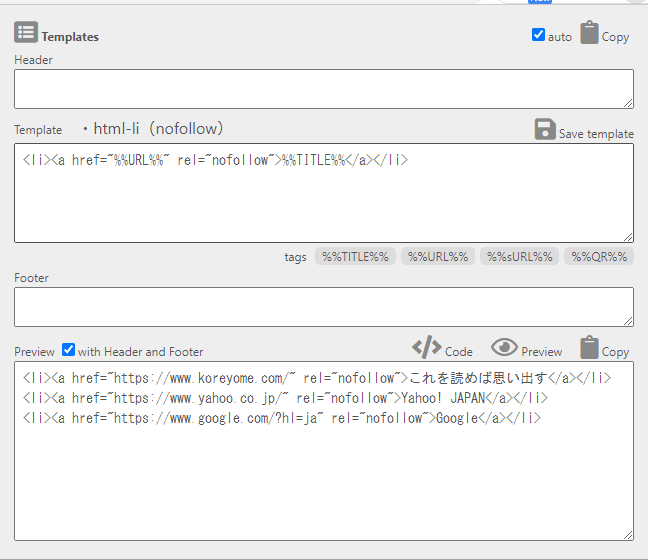Focus the Template code text area
Viewport: 648px width, 560px height.
324,193
